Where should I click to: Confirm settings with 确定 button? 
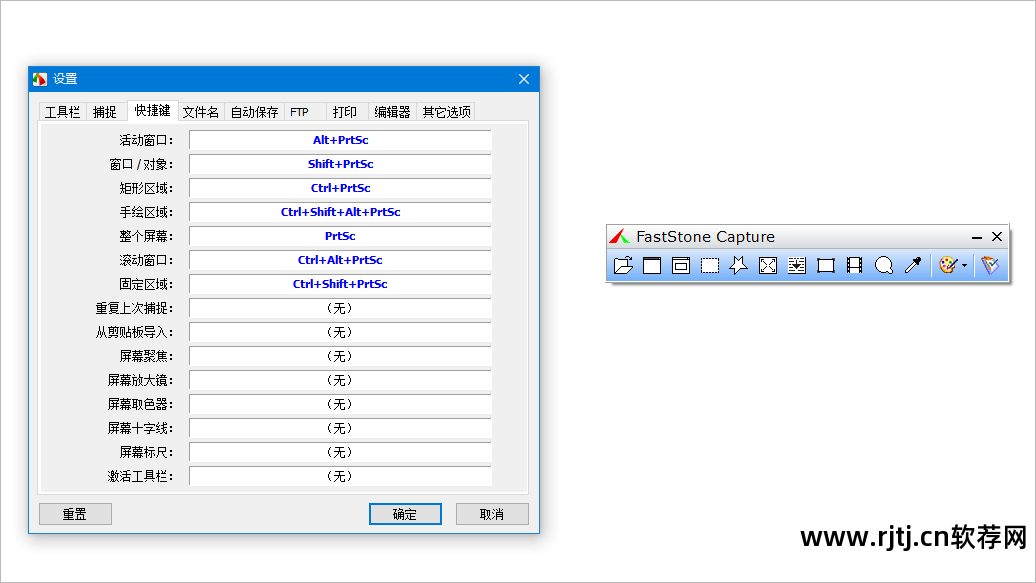pyautogui.click(x=405, y=514)
